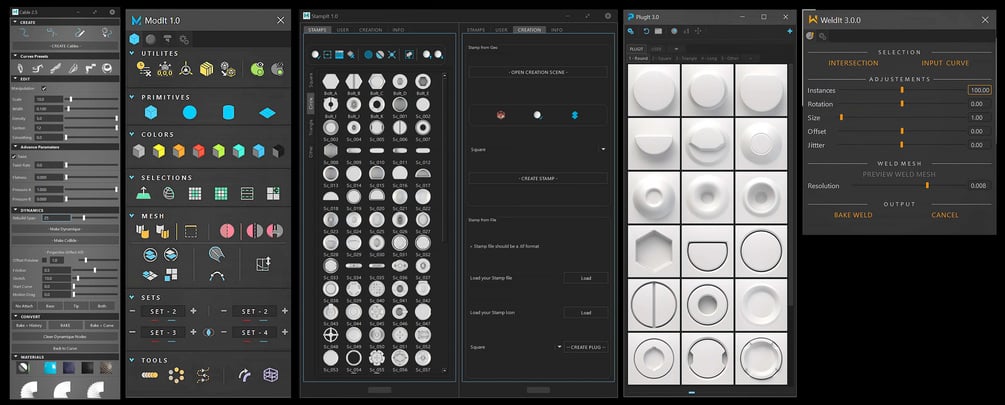This screenshot has width=1005, height=405.
Task: Click CREATE Cables button in Cable panel
Action: 65,47
